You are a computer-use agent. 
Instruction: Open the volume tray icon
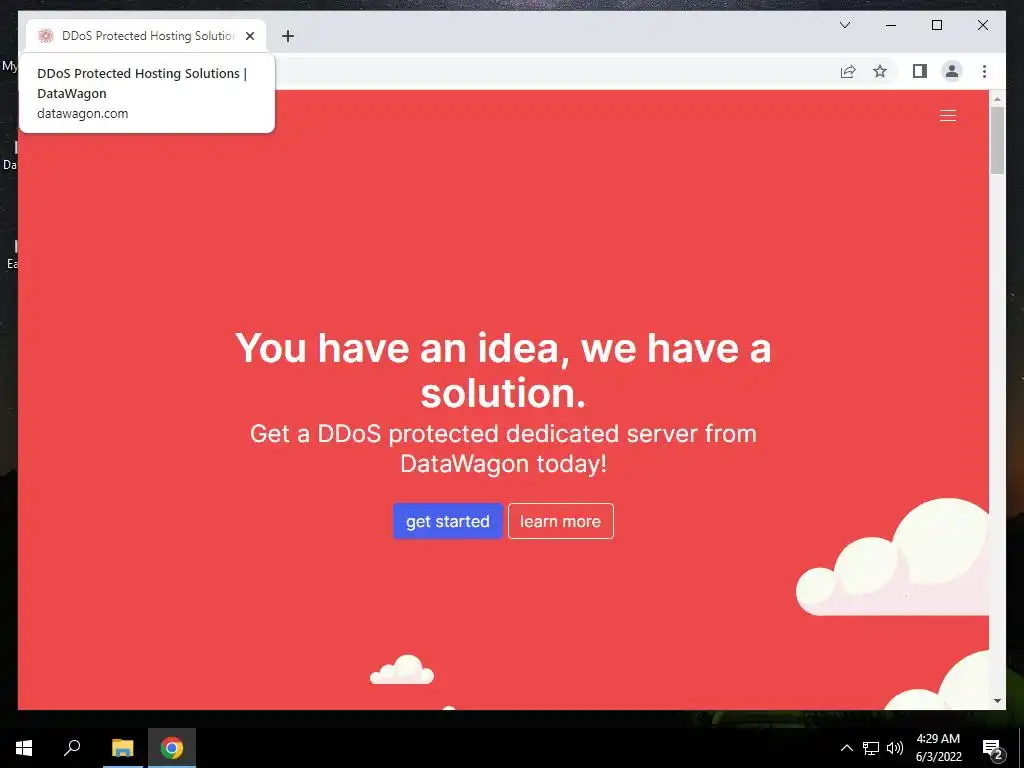[x=895, y=748]
